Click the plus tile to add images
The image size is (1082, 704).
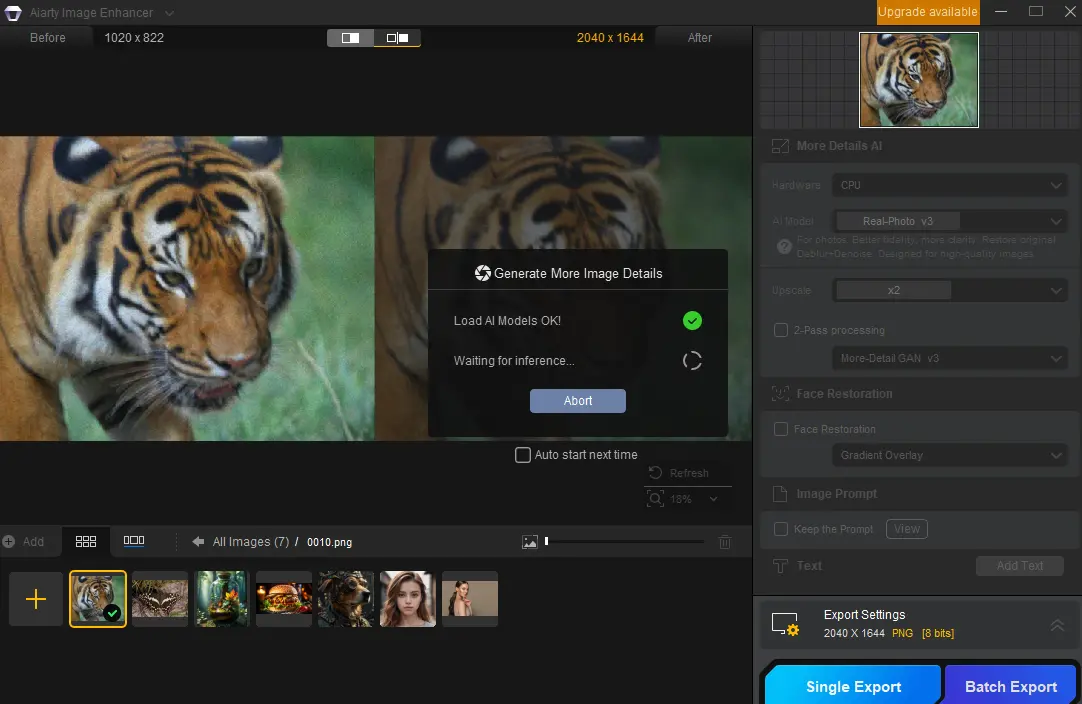(x=36, y=598)
